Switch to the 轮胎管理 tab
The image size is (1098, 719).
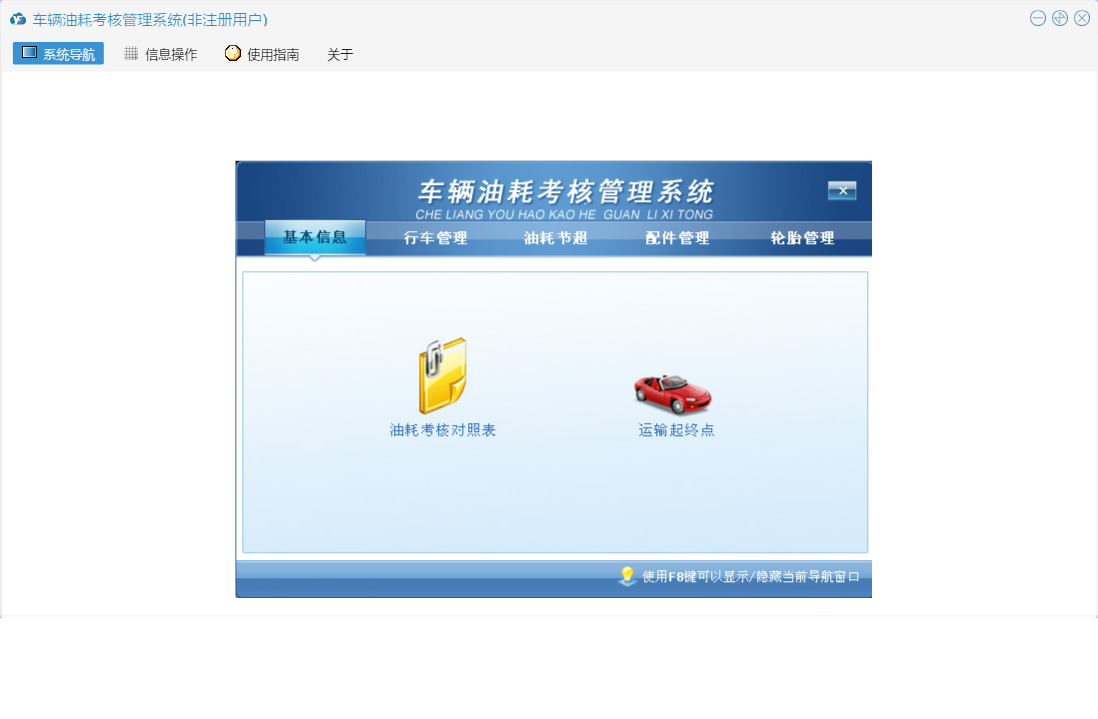pyautogui.click(x=802, y=238)
